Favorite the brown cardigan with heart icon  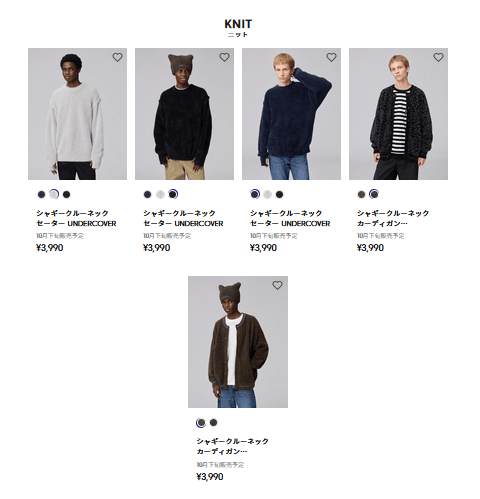[277, 285]
